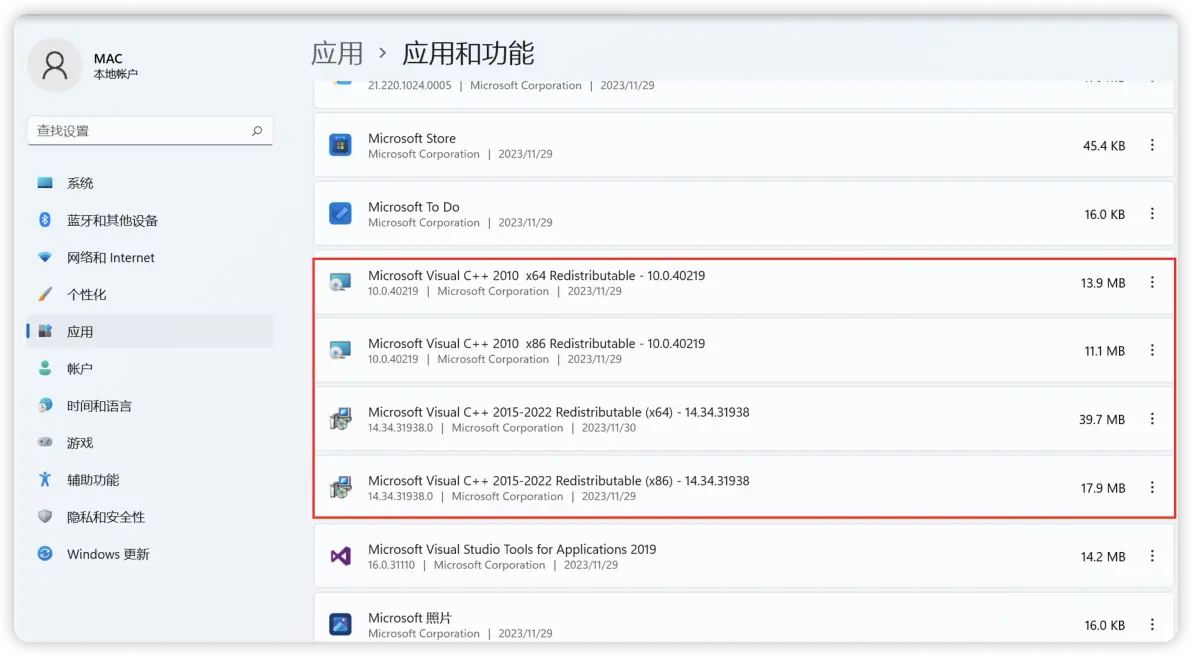Click the Wi-Fi icon next to 网络和 Internet
This screenshot has width=1192, height=656.
point(45,257)
